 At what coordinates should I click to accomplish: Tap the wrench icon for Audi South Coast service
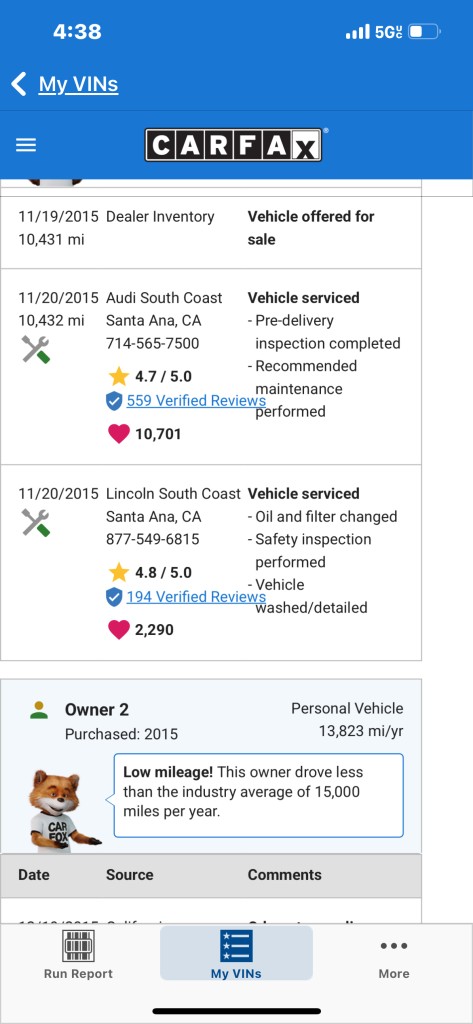pos(35,350)
